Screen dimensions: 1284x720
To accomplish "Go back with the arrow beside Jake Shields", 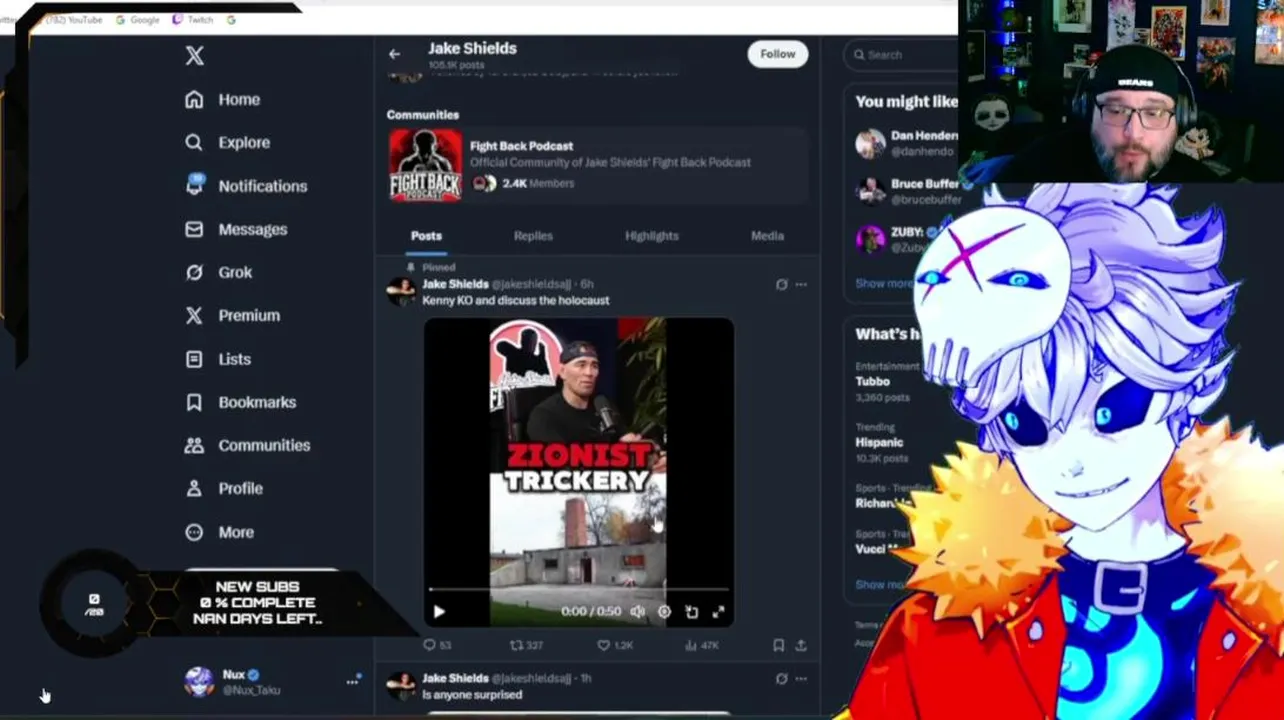I will (x=394, y=54).
